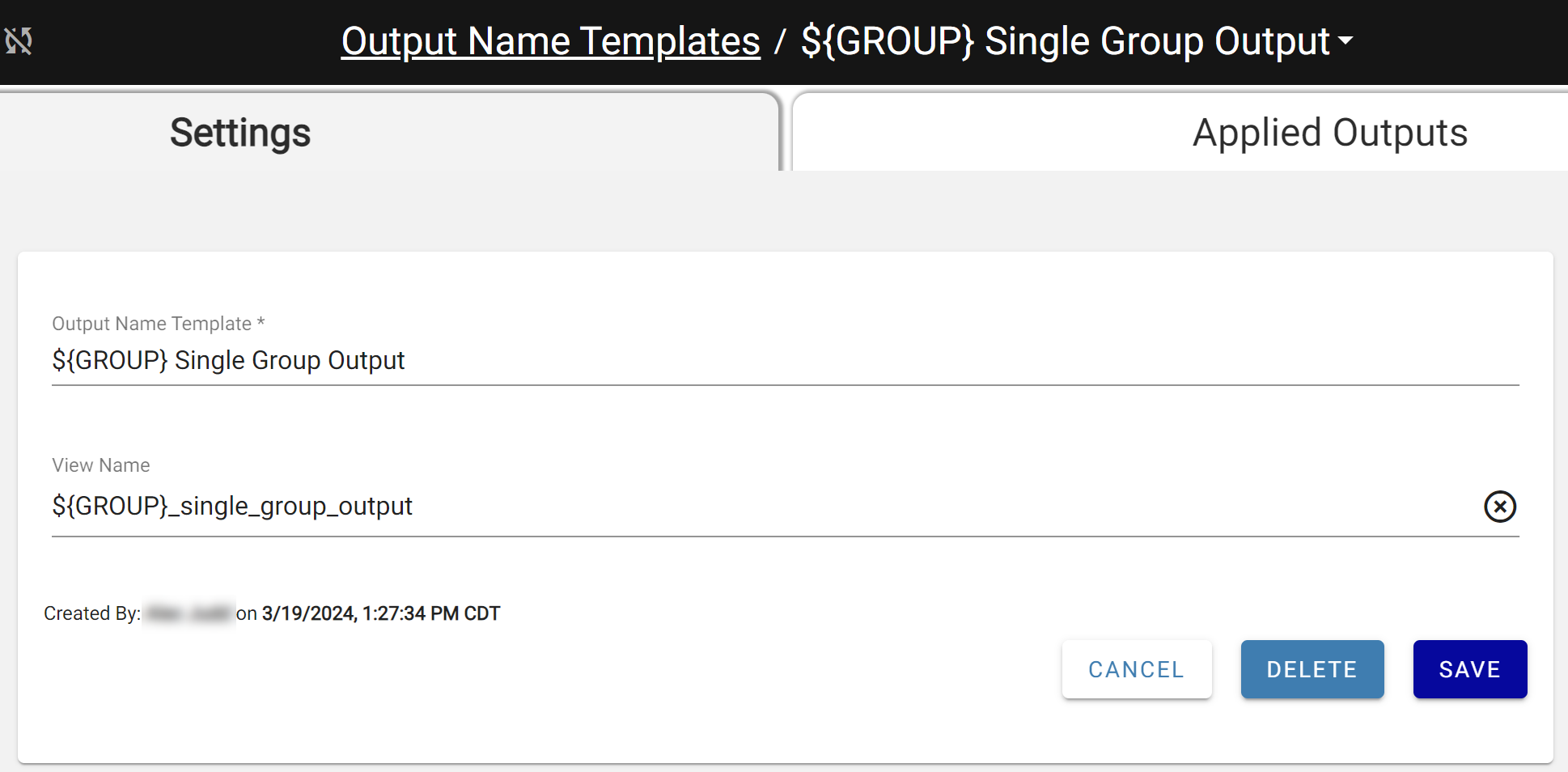Click the DELETE button
This screenshot has width=1568, height=772.
[1312, 669]
